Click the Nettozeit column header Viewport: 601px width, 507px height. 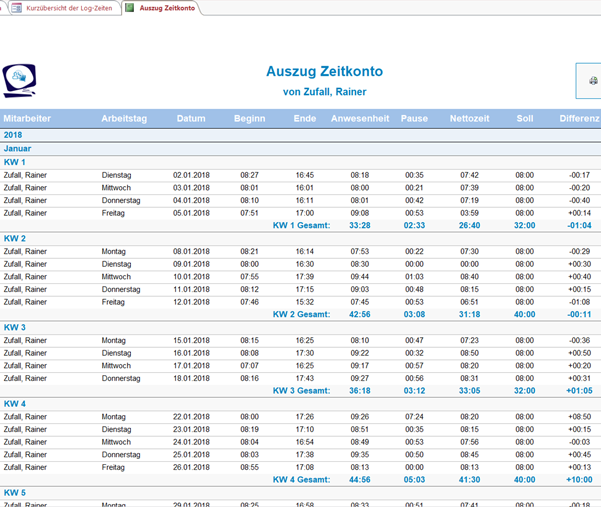click(470, 118)
